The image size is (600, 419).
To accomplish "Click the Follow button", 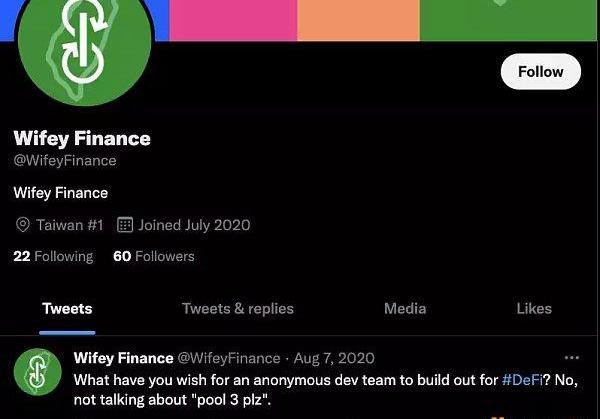I will pos(540,71).
